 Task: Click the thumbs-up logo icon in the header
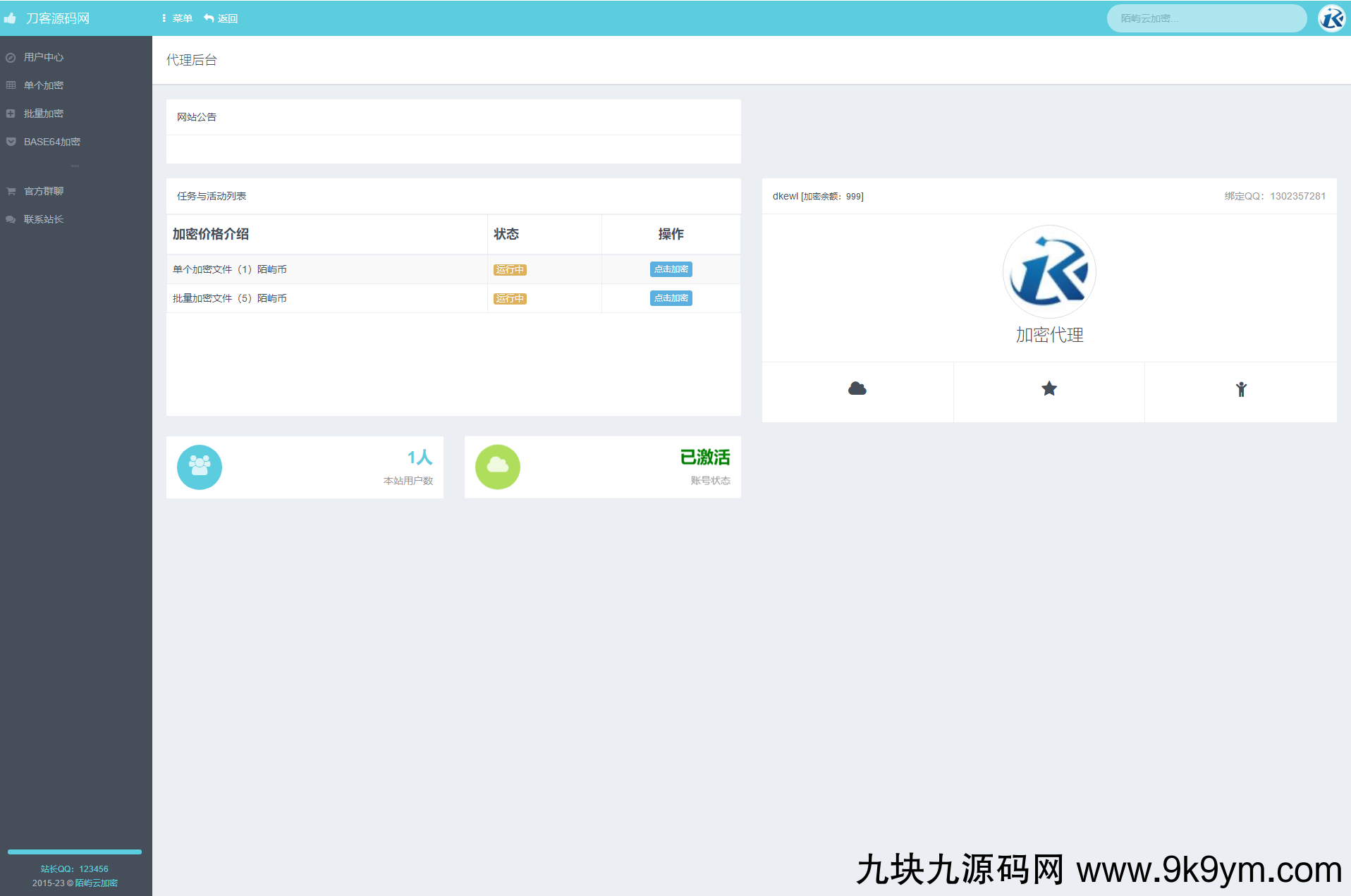tap(11, 18)
